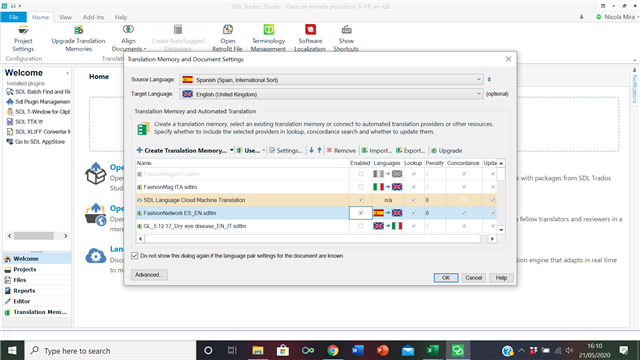Open the Add-Ins ribbon tab
This screenshot has width=640, height=360.
(93, 17)
